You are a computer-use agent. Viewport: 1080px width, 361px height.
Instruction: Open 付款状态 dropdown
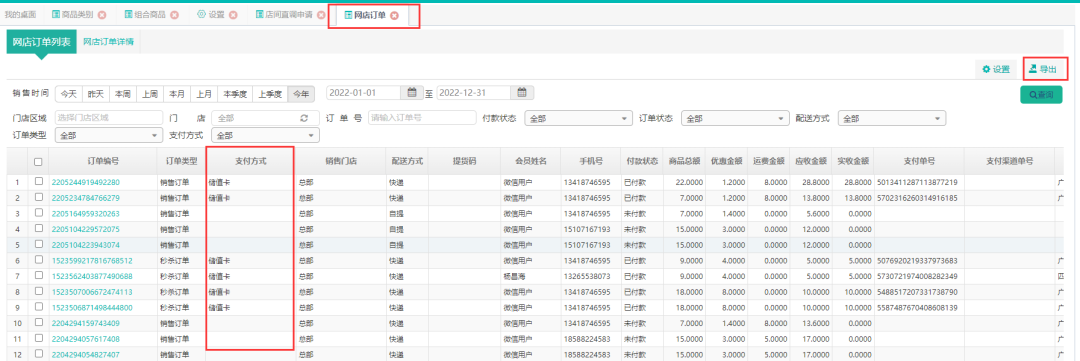[x=579, y=118]
